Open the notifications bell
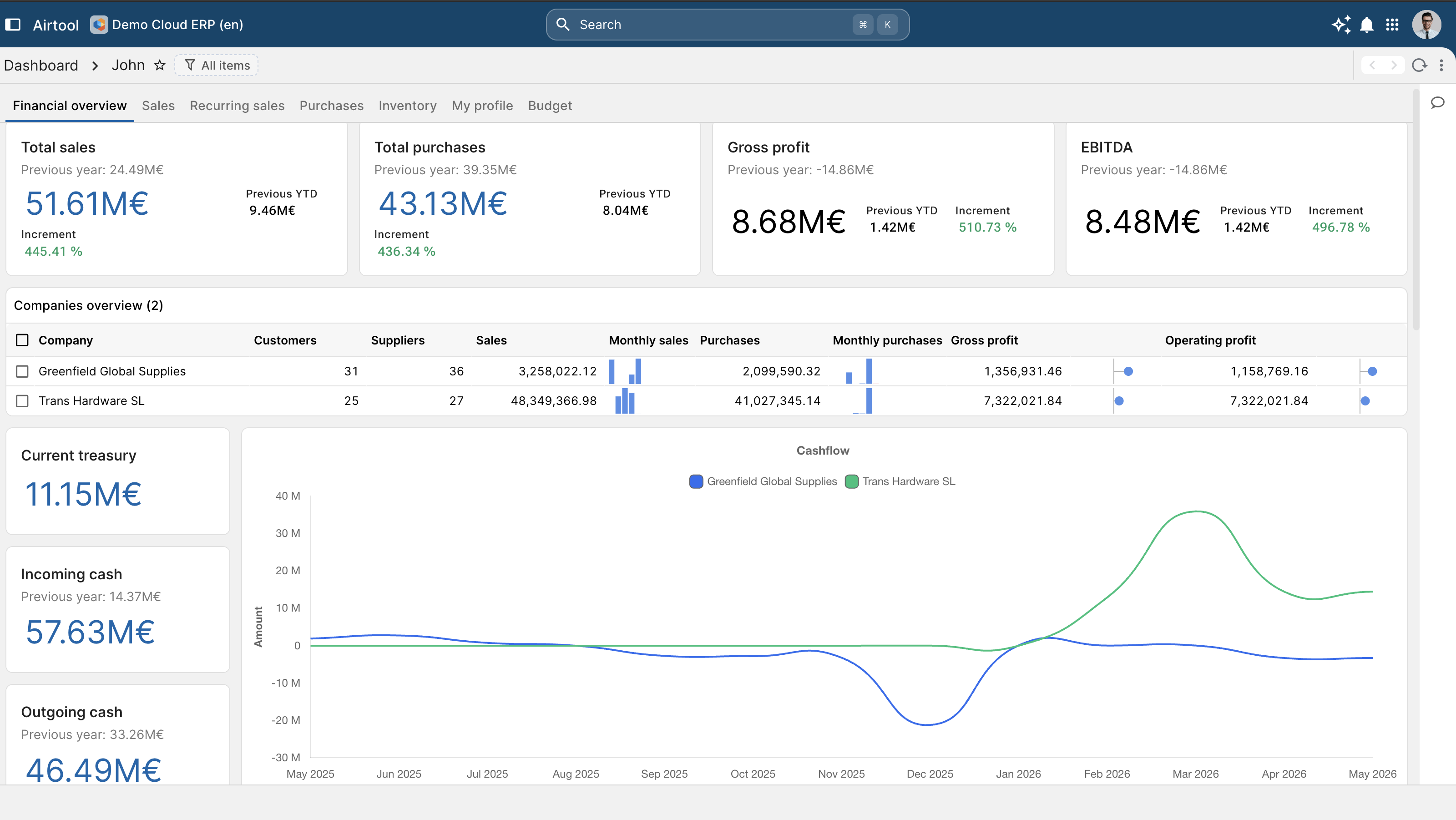1456x820 pixels. click(1367, 24)
